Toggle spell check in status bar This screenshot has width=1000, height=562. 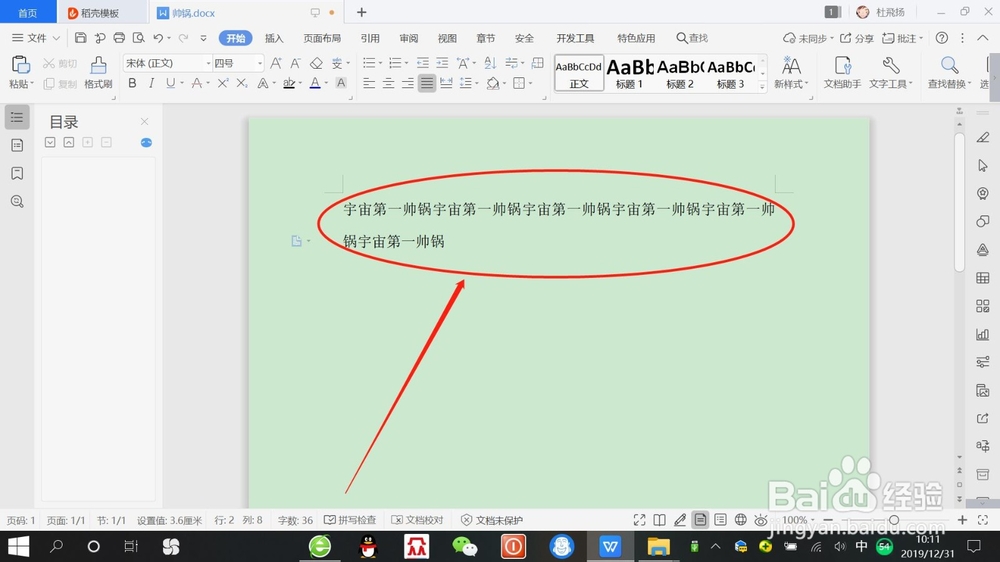pos(350,520)
